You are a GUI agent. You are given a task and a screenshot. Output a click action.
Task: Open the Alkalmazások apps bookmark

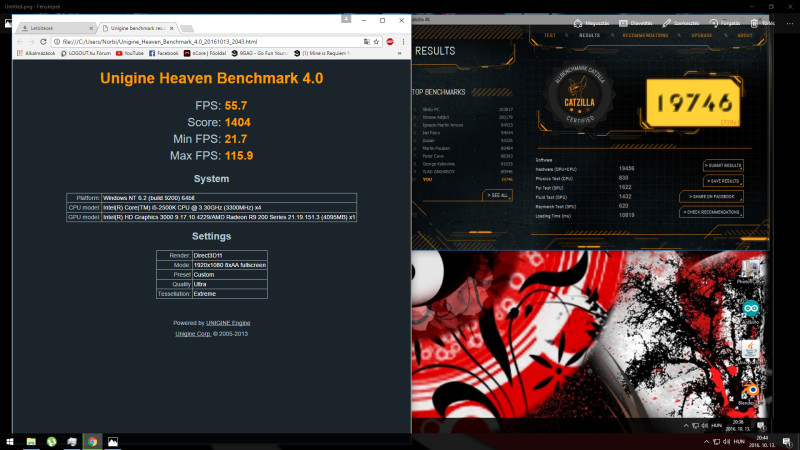pos(36,53)
